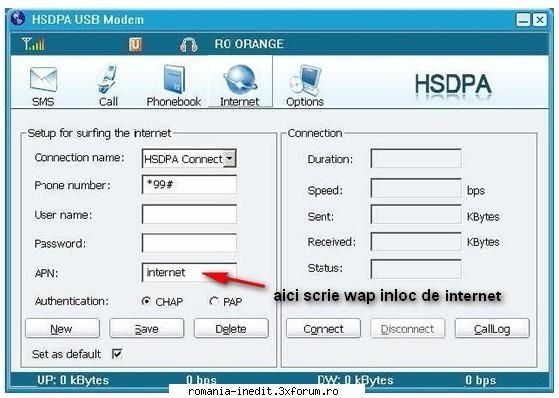Select the Internet globe icon

(x=240, y=79)
